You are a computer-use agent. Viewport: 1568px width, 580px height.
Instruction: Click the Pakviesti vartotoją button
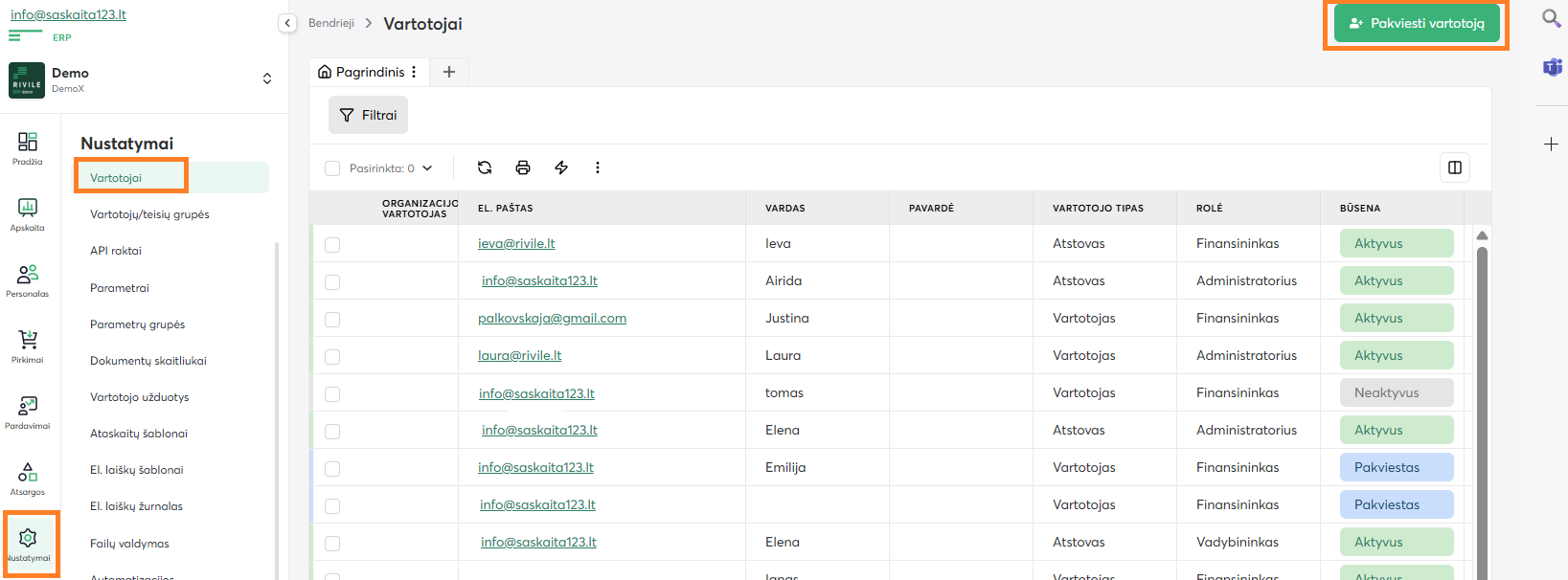1416,23
